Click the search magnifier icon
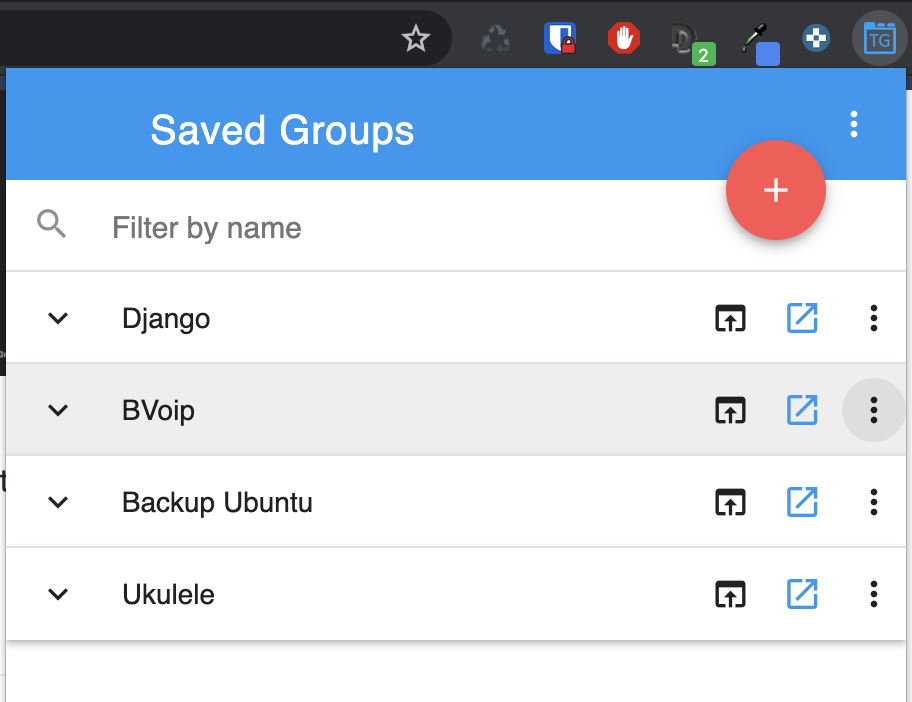Screen dimensions: 912x702 point(51,224)
